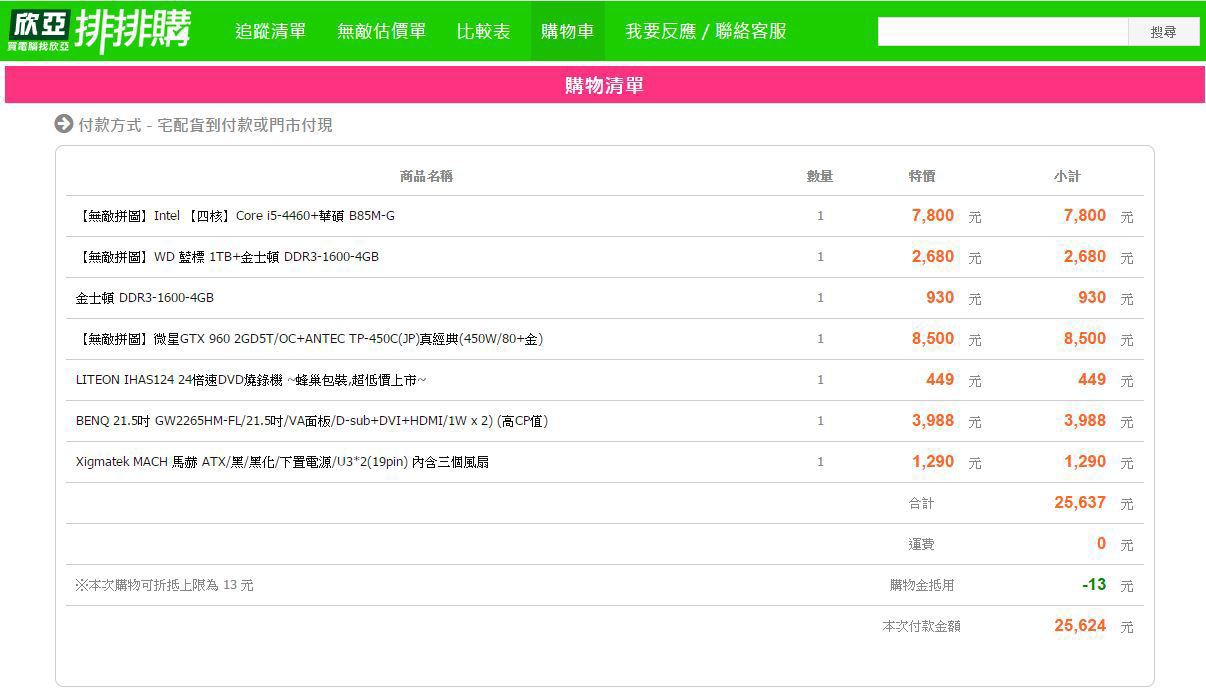Click the 購物金抵用 label
The image size is (1206, 691).
point(922,586)
